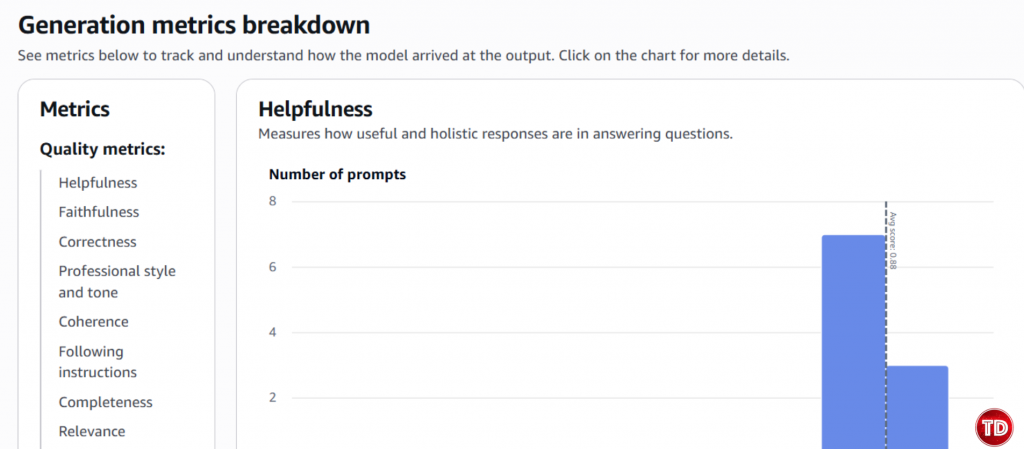
Task: Click the Avg score dashed line label
Action: pos(894,240)
